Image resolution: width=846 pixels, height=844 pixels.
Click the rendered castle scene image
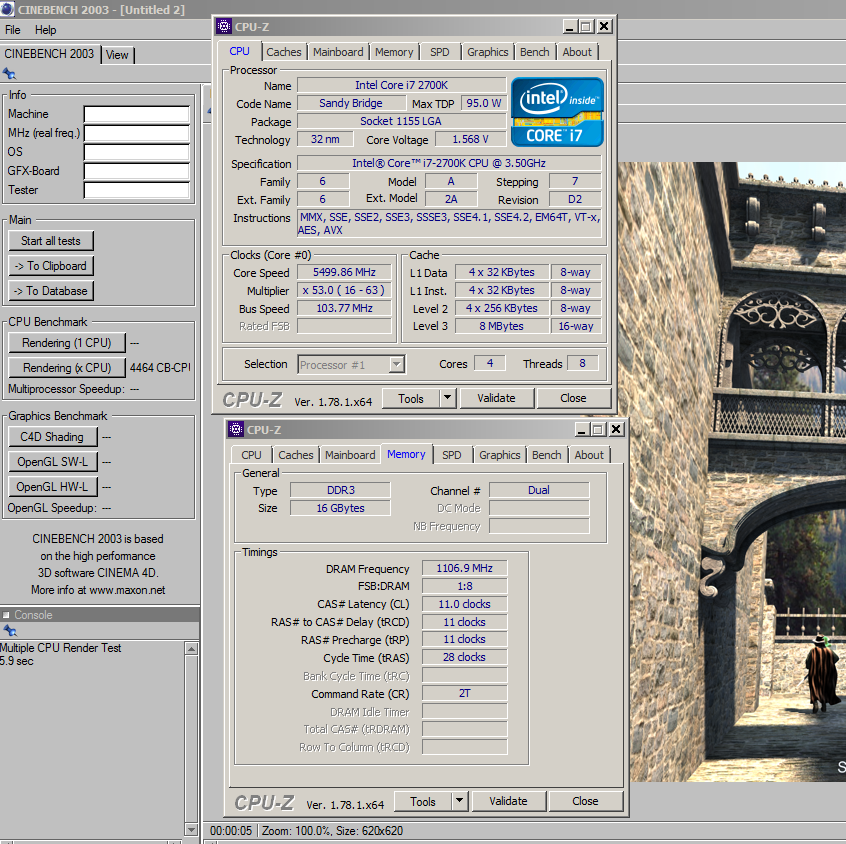(x=732, y=472)
